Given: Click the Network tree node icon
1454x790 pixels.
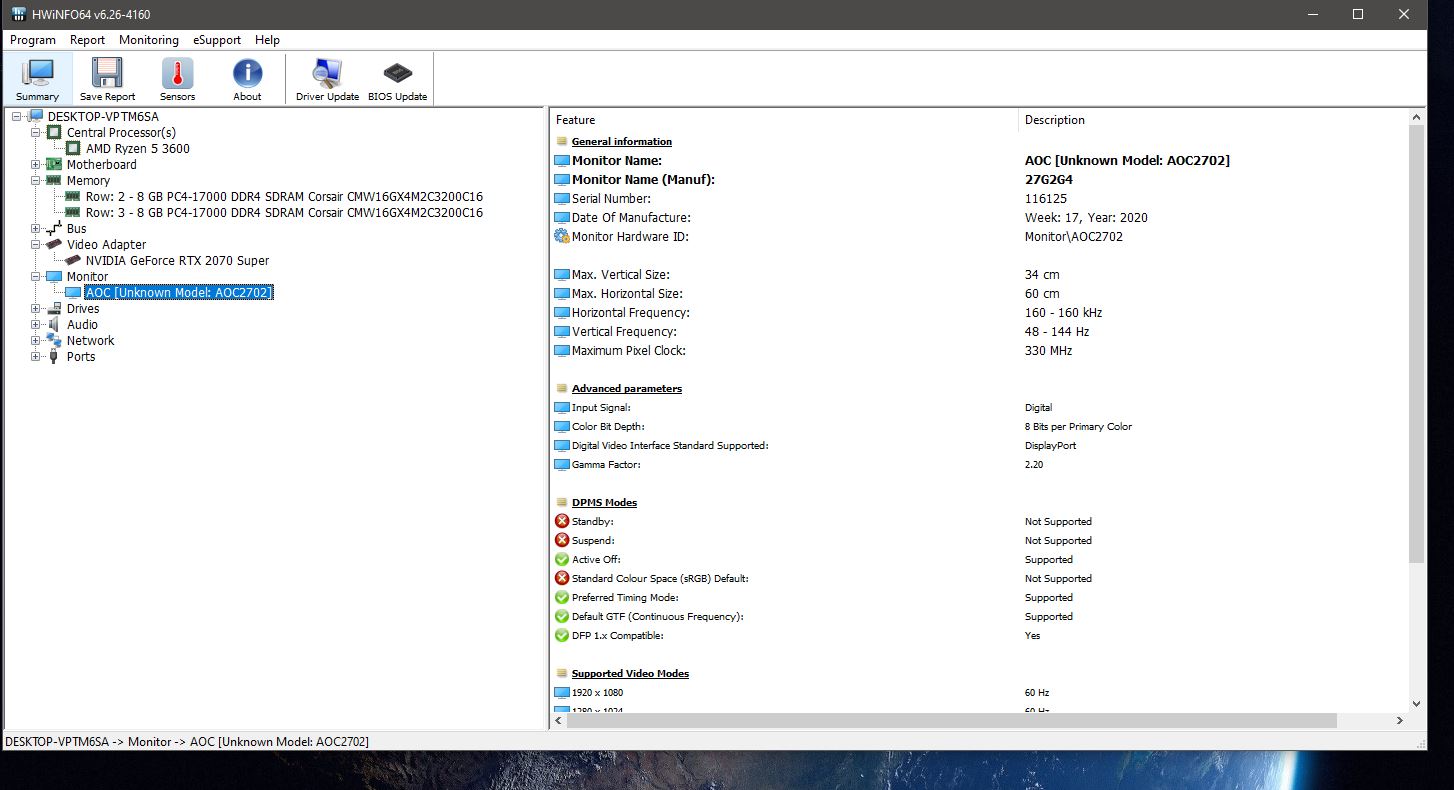Looking at the screenshot, I should pyautogui.click(x=55, y=340).
